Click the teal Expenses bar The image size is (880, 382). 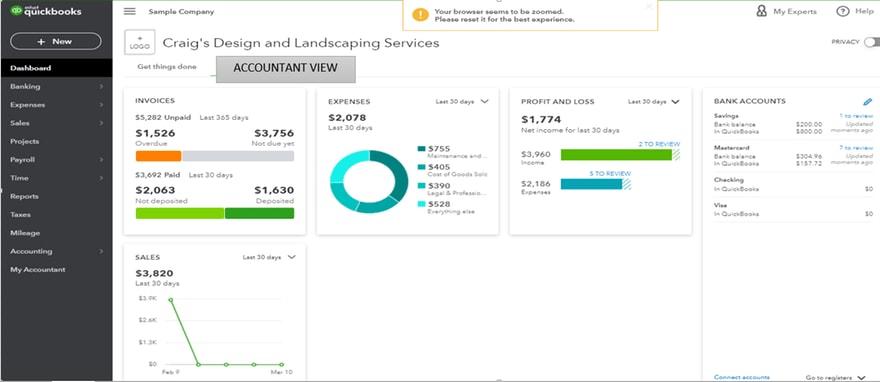tap(592, 184)
